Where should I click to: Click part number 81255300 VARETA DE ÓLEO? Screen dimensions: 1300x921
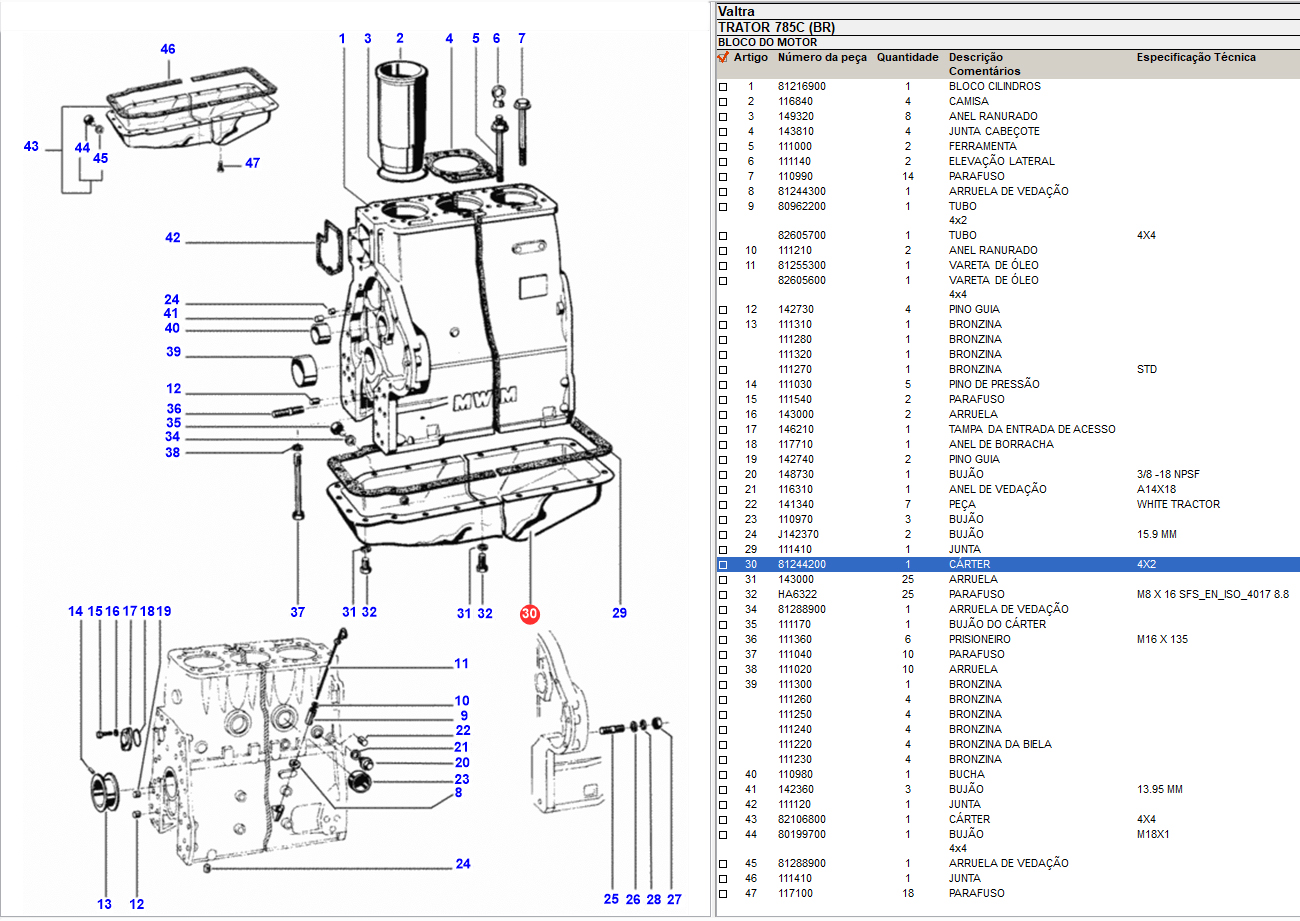(x=801, y=266)
